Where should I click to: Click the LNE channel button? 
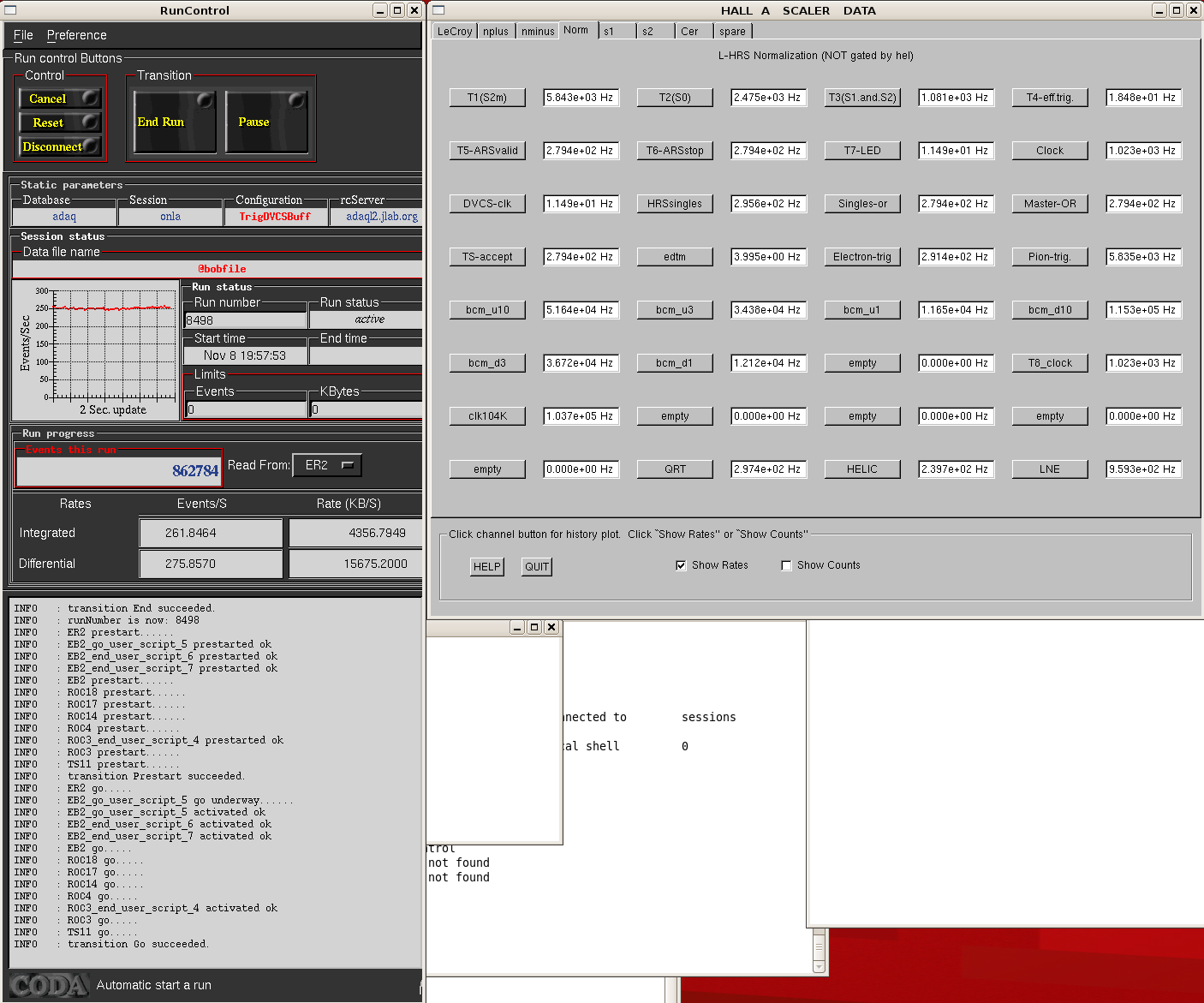point(1050,469)
